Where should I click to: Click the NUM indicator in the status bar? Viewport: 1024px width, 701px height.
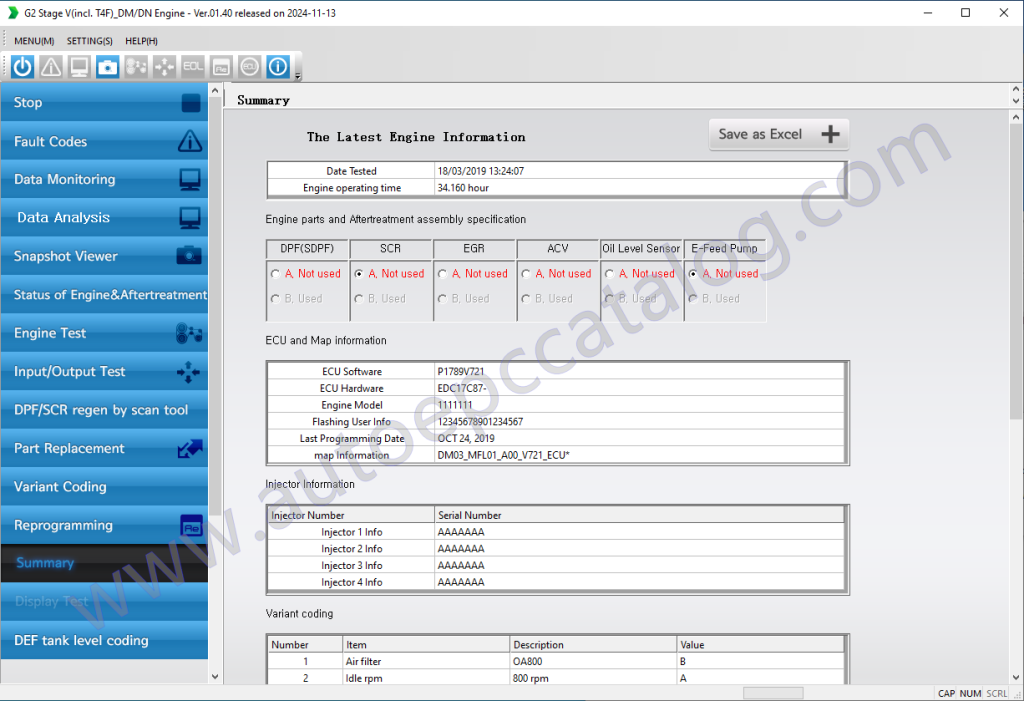point(970,693)
